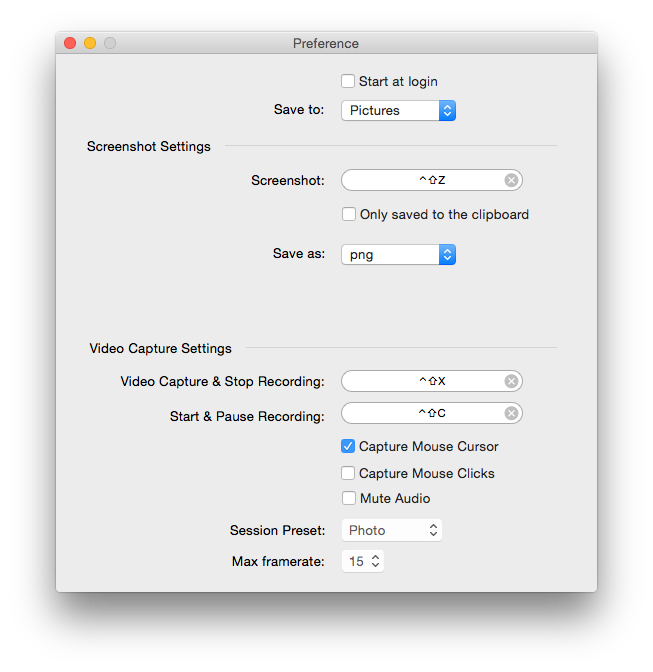
Task: Click the red close window button
Action: [70, 43]
